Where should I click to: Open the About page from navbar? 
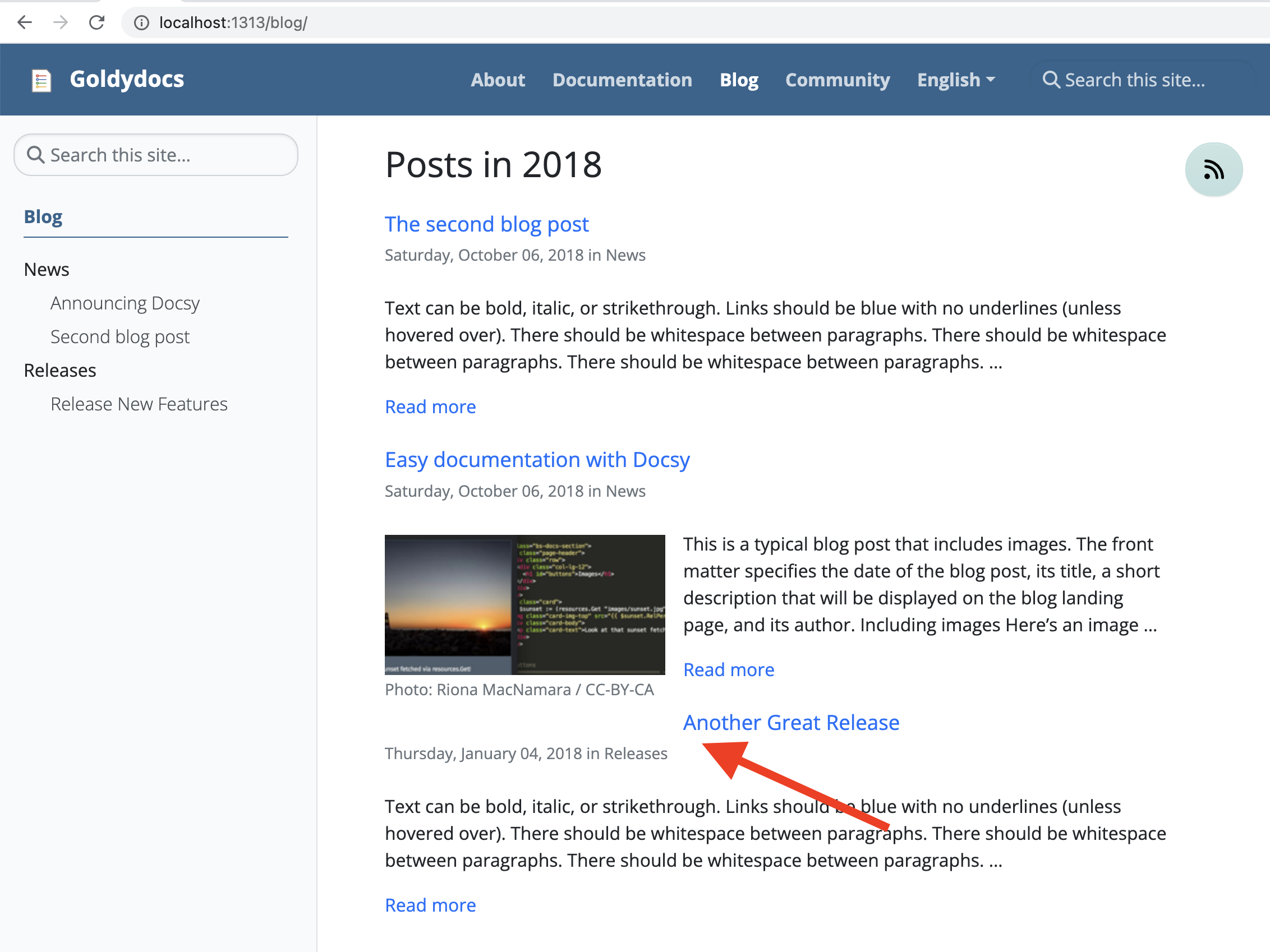click(497, 80)
